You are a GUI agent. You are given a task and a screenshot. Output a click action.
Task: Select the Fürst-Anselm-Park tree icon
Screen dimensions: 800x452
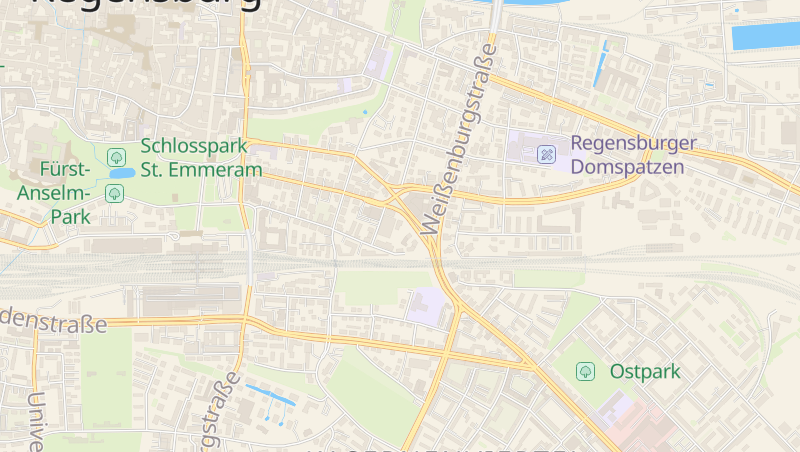[x=114, y=193]
